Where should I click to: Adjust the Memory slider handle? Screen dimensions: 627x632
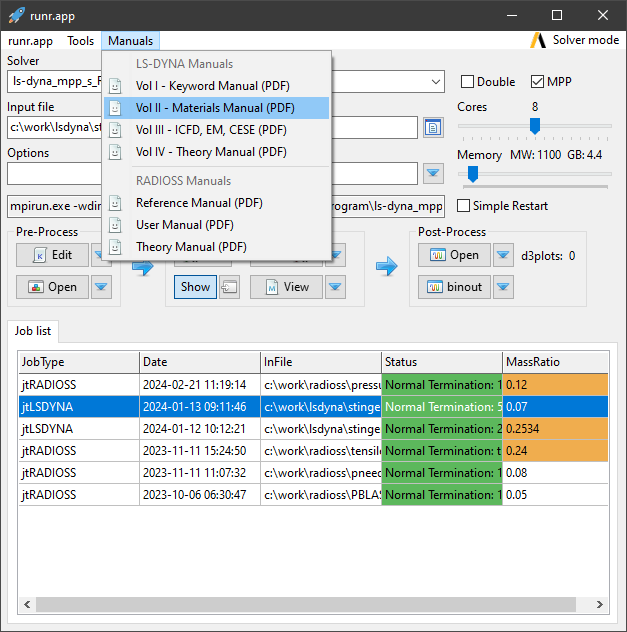[x=473, y=174]
